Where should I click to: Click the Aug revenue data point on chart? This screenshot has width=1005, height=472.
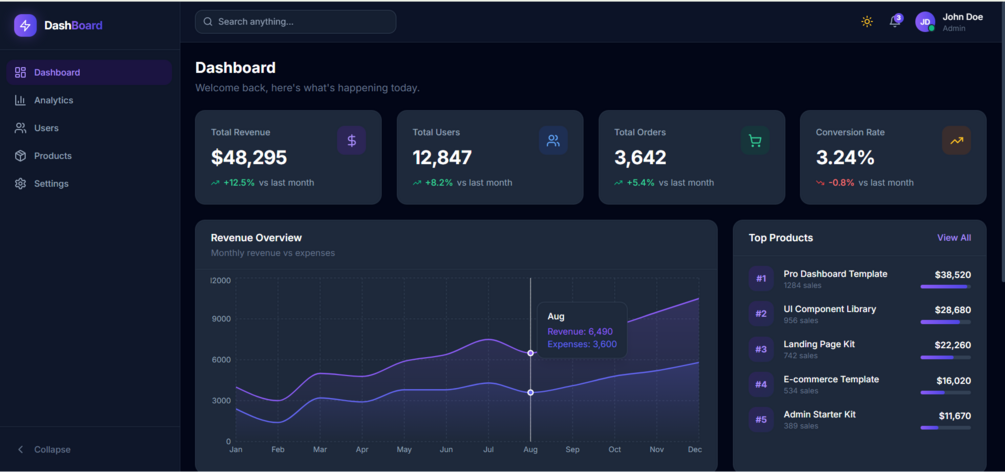click(x=530, y=353)
